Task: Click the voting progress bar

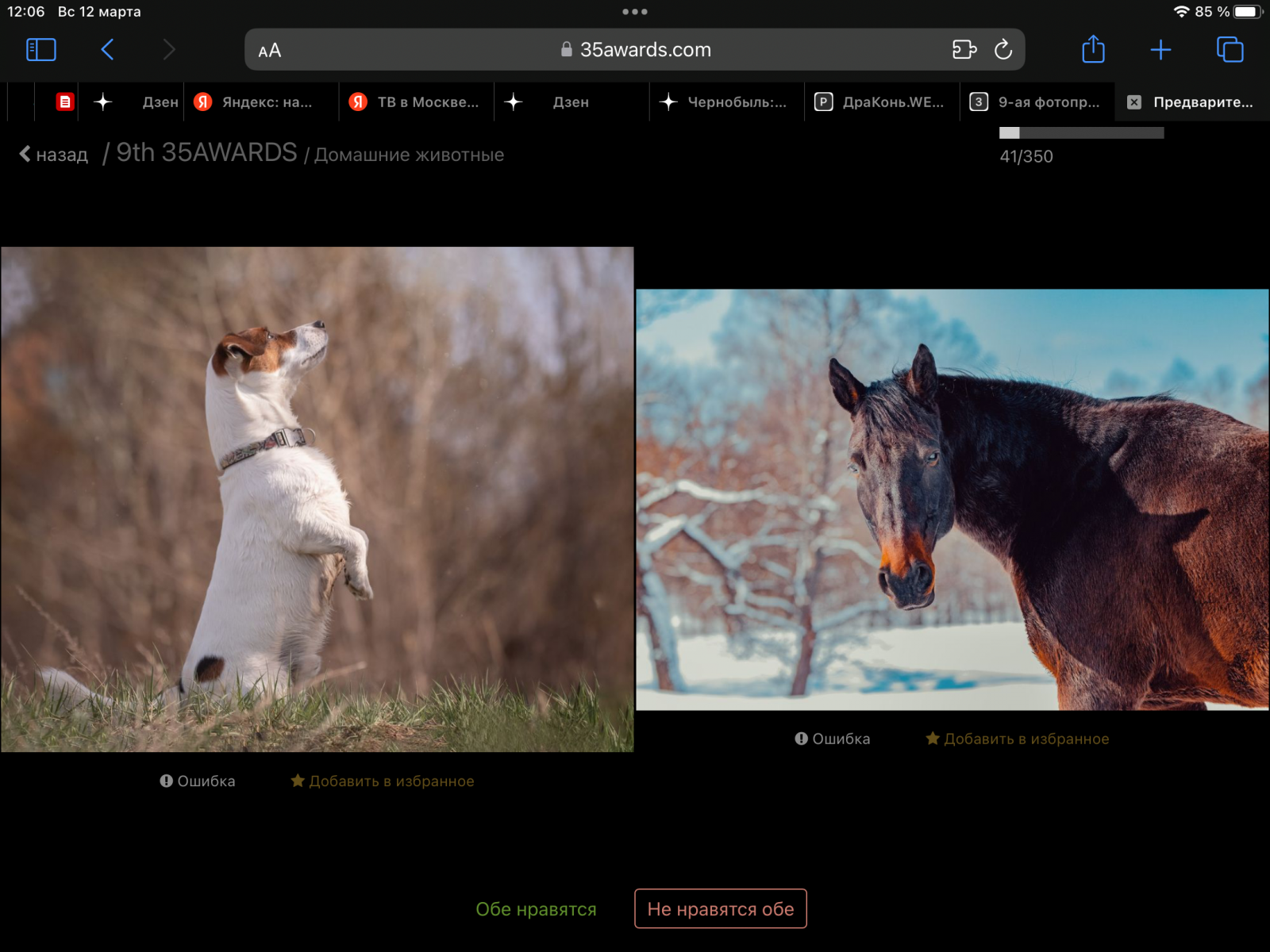Action: (x=1081, y=133)
